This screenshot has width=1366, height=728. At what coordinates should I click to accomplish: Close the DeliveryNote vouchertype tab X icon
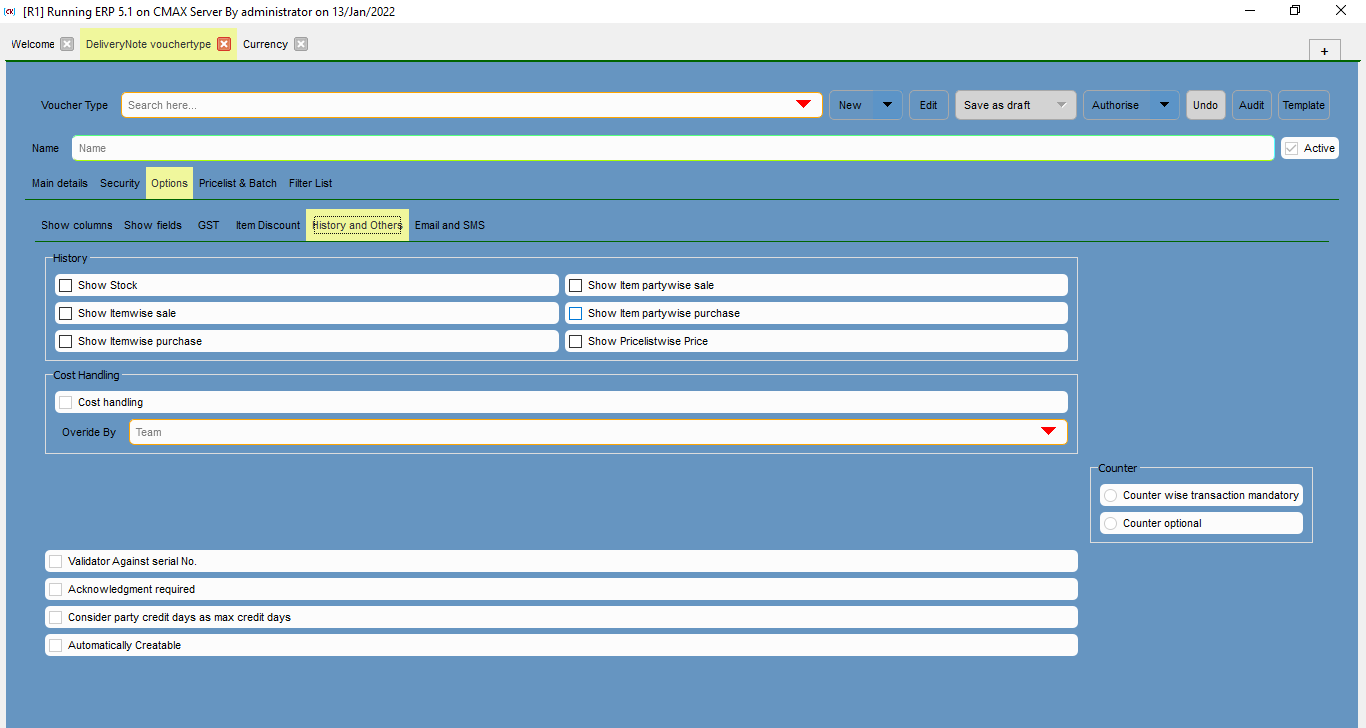224,44
